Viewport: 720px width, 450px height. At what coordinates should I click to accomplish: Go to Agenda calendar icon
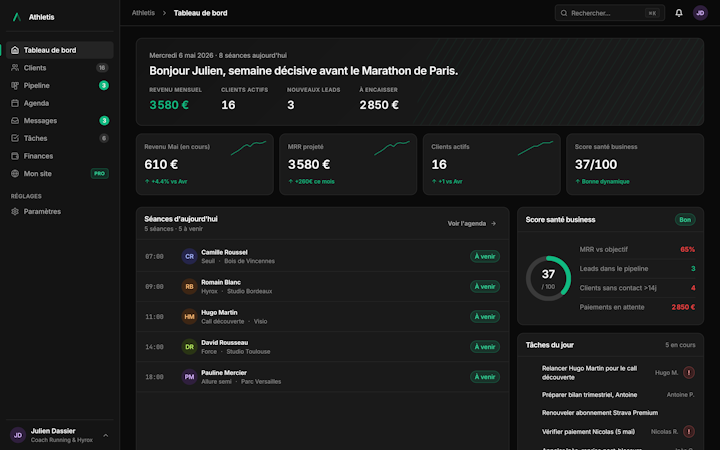pos(15,103)
